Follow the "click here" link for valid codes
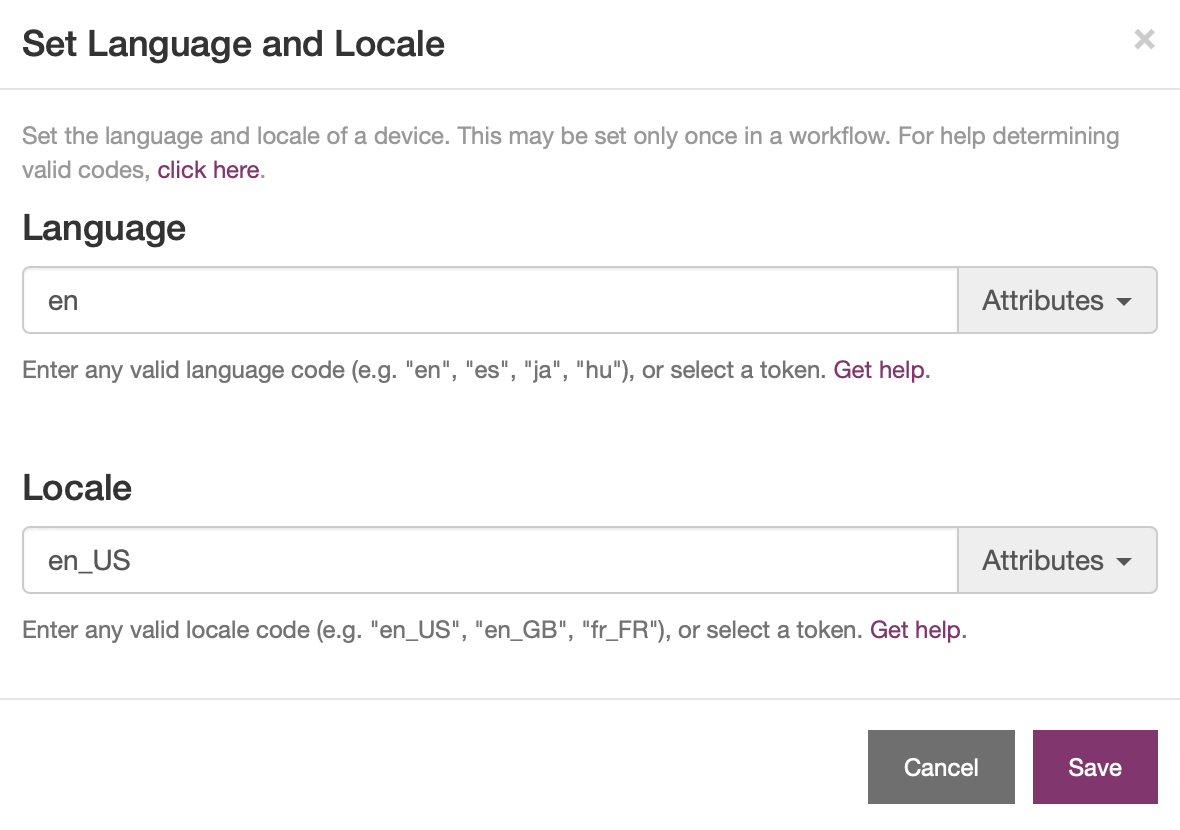This screenshot has height=830, width=1180. [x=208, y=170]
